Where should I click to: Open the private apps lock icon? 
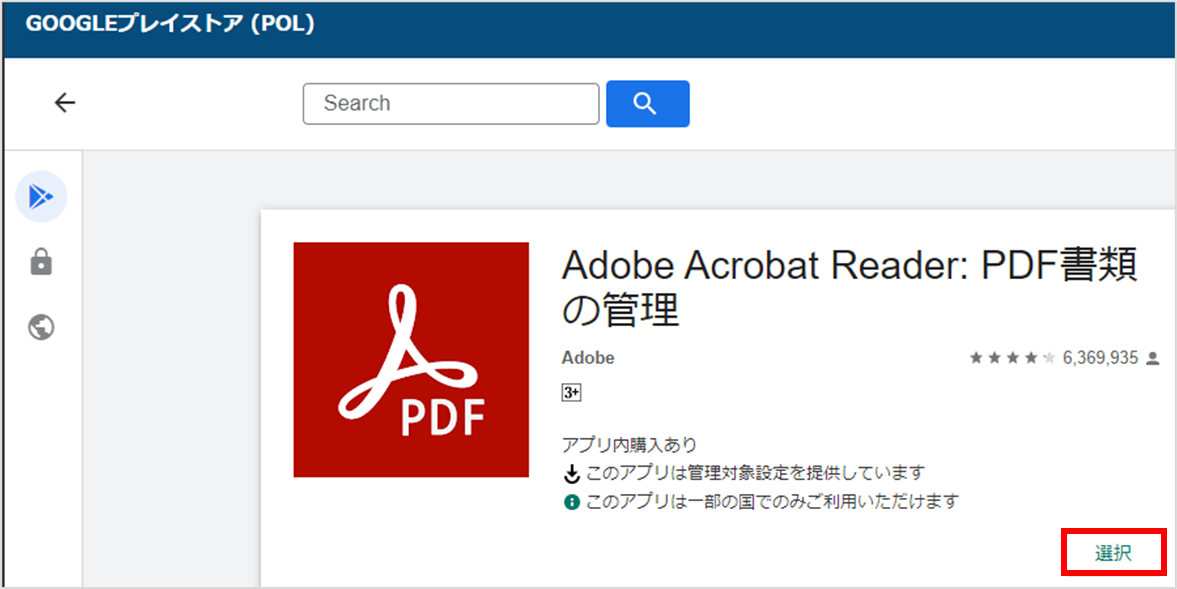click(41, 262)
